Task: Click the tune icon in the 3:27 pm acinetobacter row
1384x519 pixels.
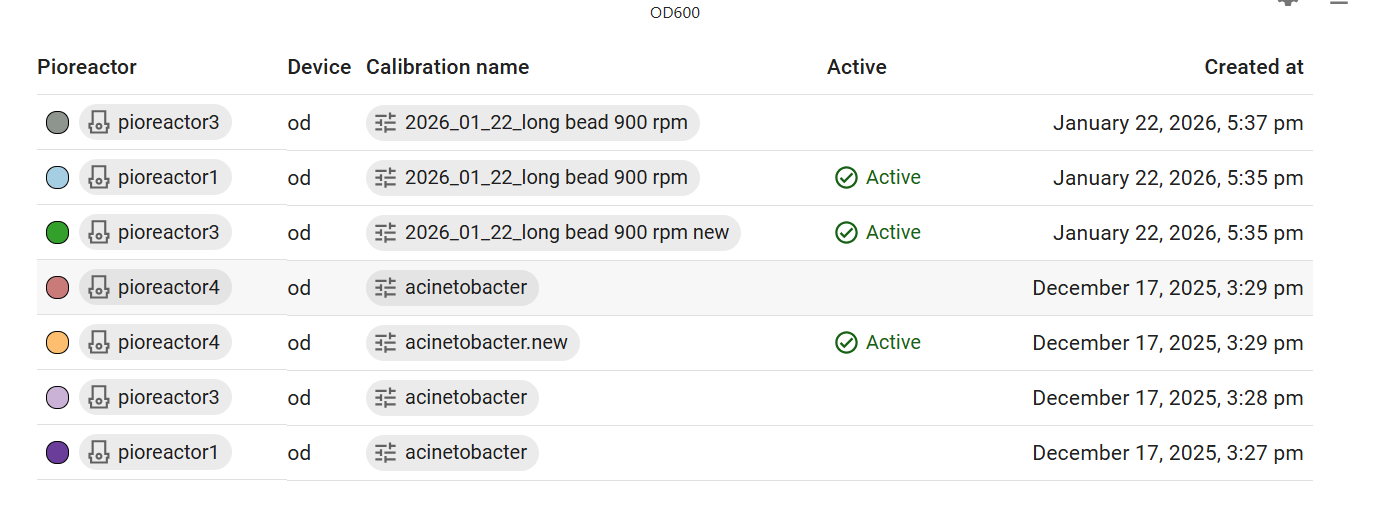Action: 386,453
